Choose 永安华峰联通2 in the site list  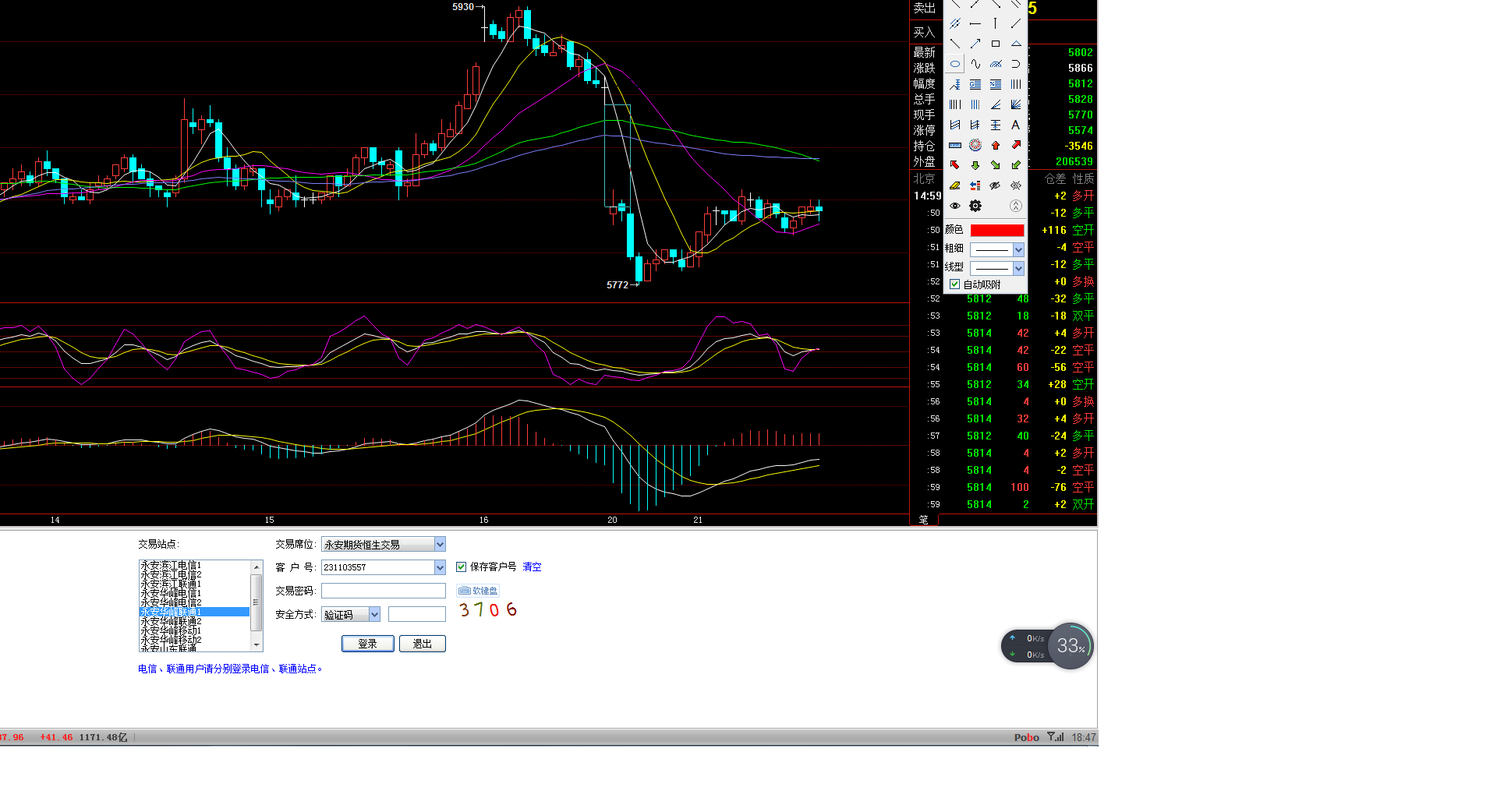pyautogui.click(x=172, y=621)
